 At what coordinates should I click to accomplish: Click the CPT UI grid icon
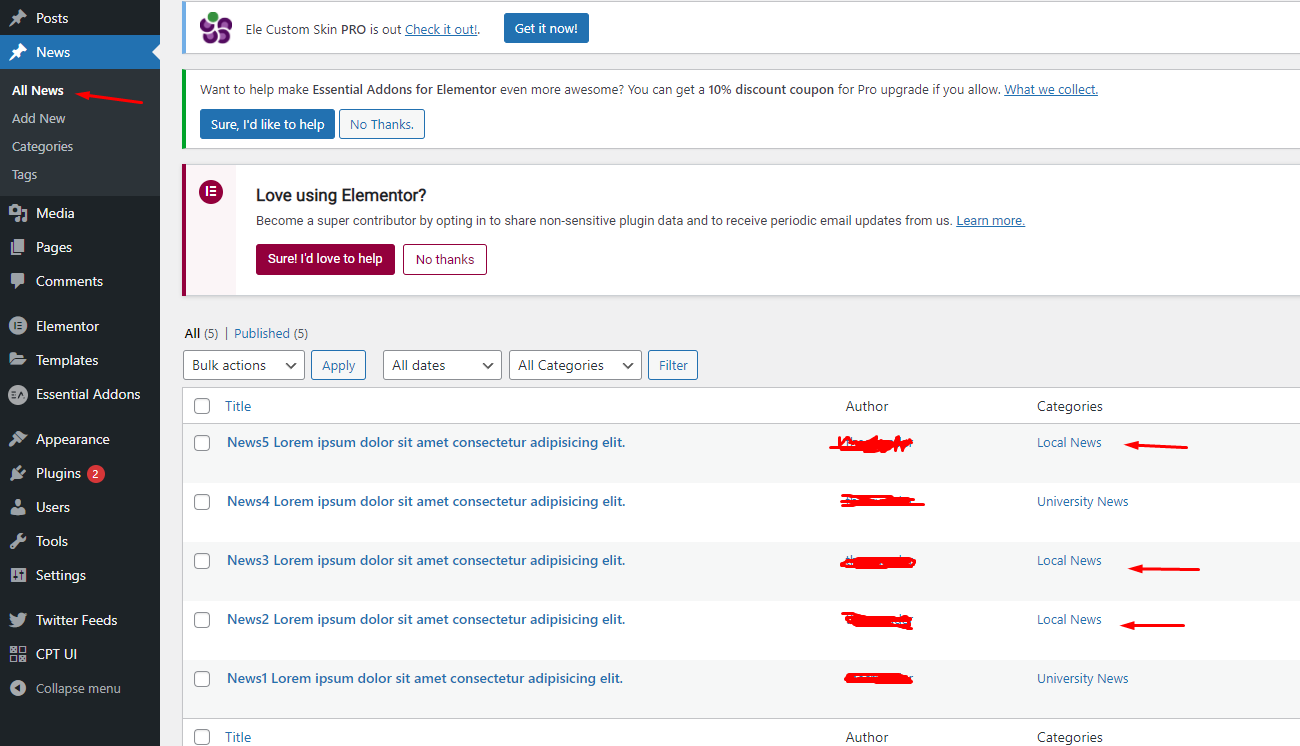click(18, 654)
